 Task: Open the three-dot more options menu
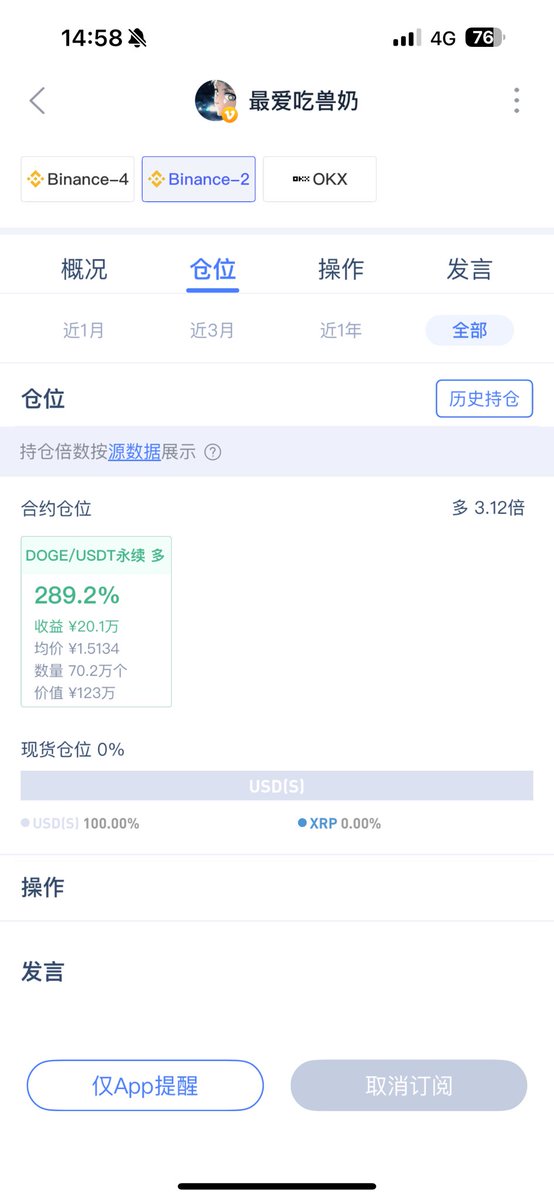pos(517,100)
